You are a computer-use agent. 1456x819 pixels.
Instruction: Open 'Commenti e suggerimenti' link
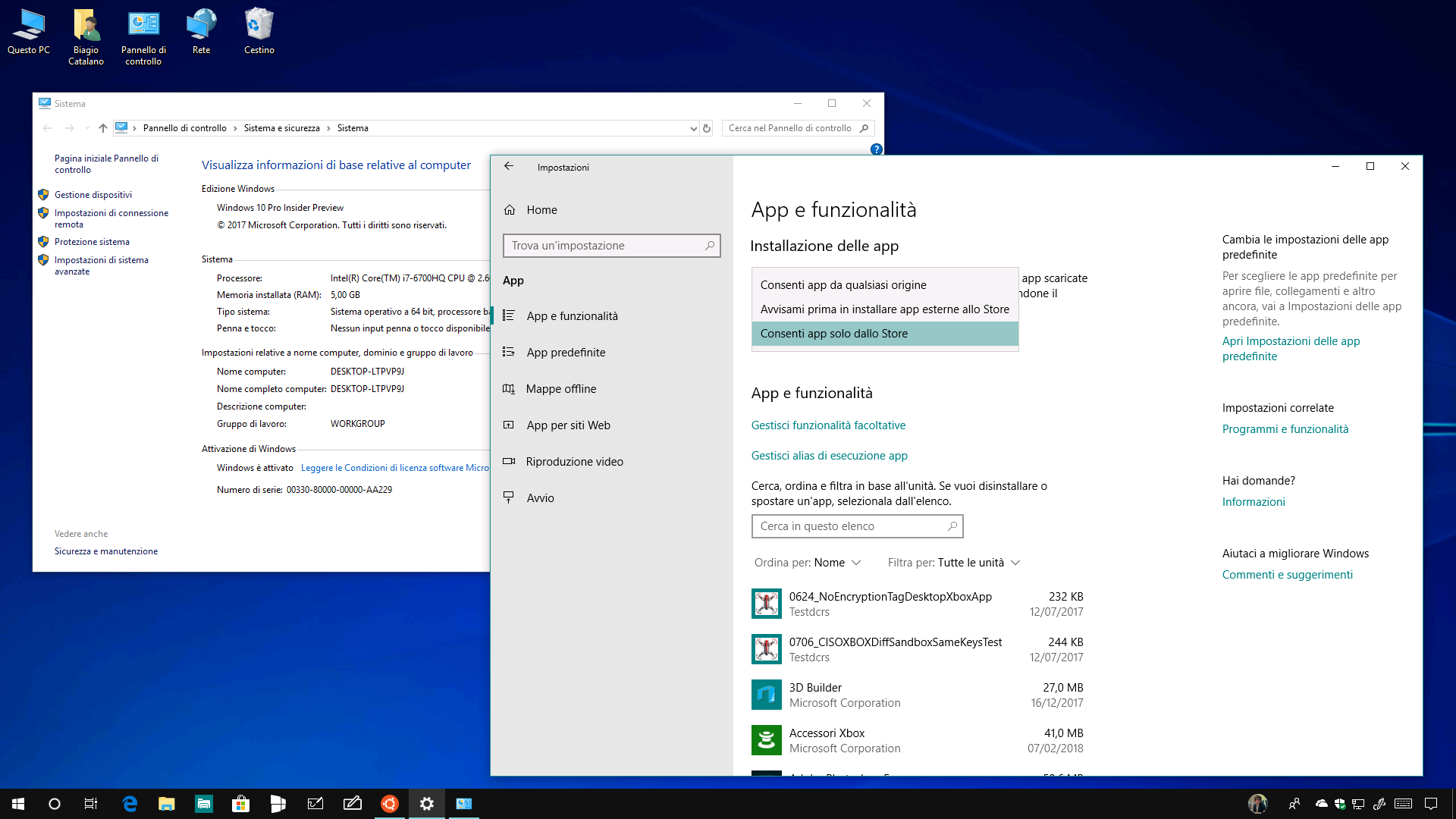point(1287,575)
